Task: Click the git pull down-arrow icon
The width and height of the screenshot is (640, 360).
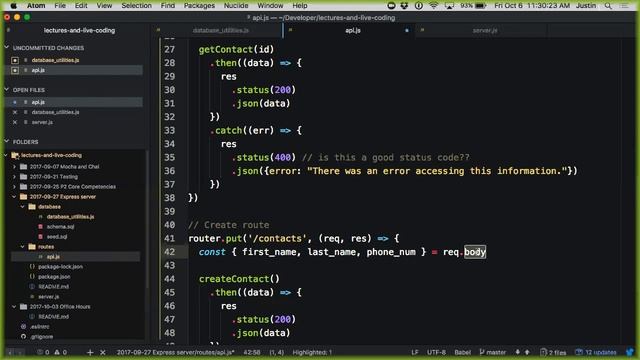Action: pos(518,352)
